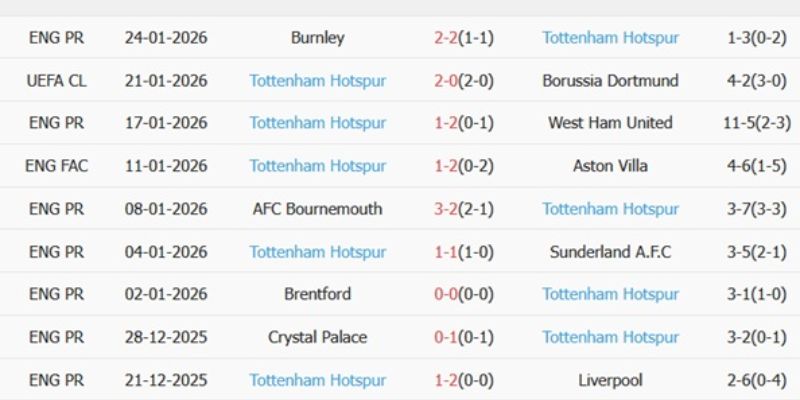The height and width of the screenshot is (400, 800).
Task: Click the Aston Villa team name
Action: click(x=610, y=166)
